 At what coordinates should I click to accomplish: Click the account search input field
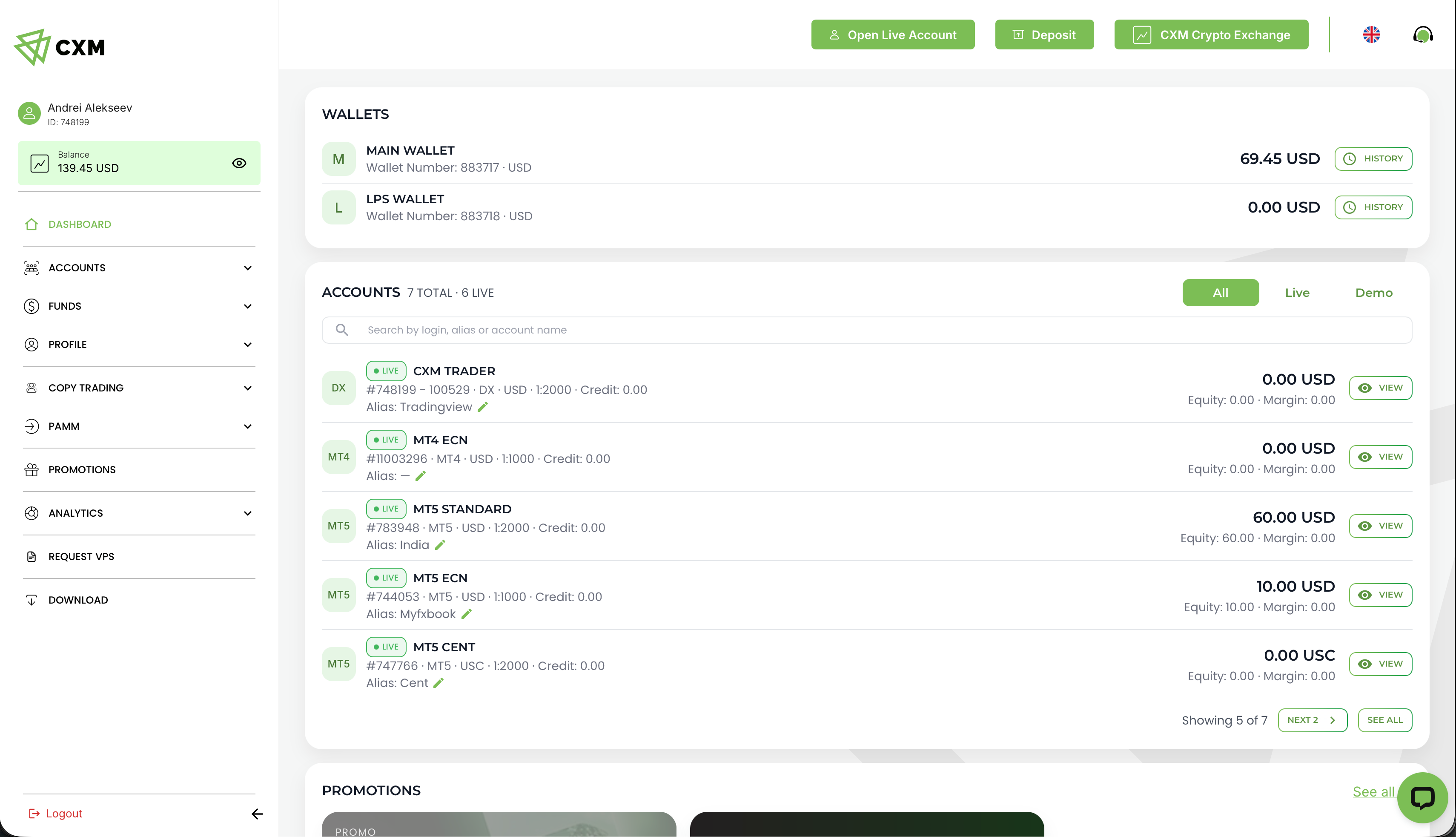866,330
